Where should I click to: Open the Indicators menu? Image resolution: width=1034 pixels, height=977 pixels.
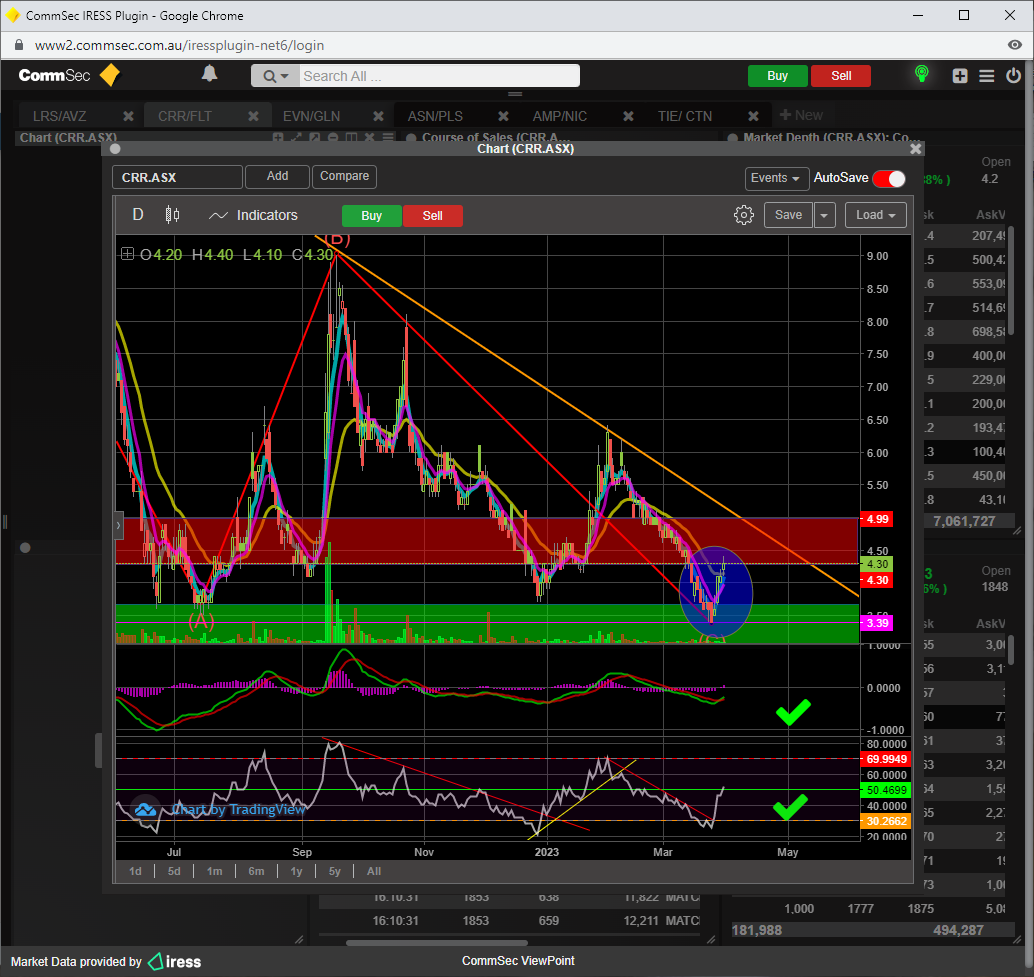(253, 216)
